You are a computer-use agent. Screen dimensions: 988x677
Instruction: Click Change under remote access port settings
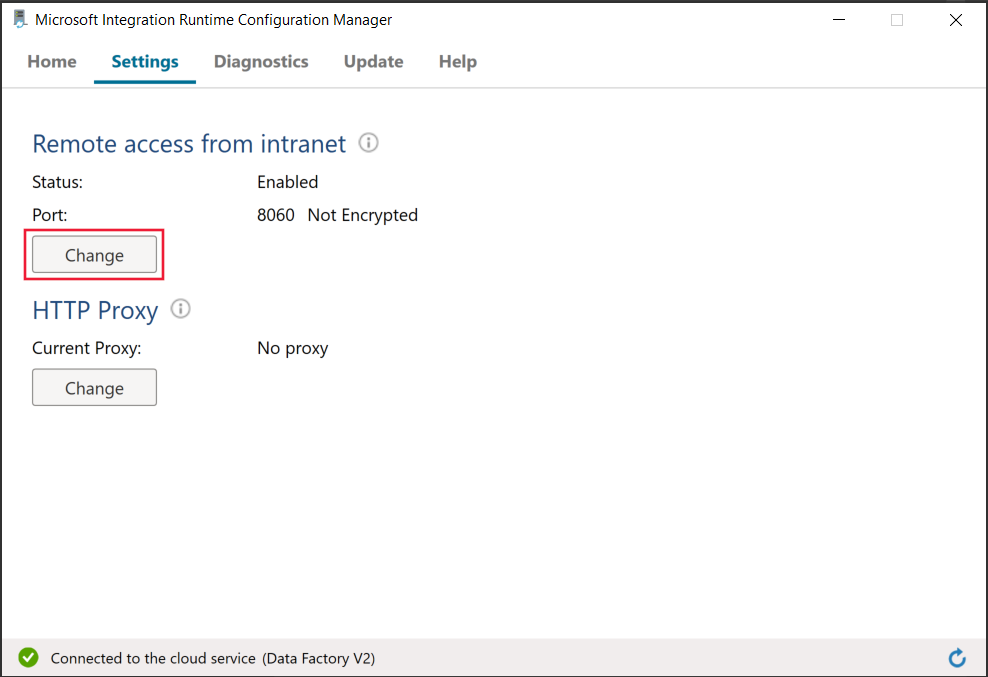[x=94, y=254]
